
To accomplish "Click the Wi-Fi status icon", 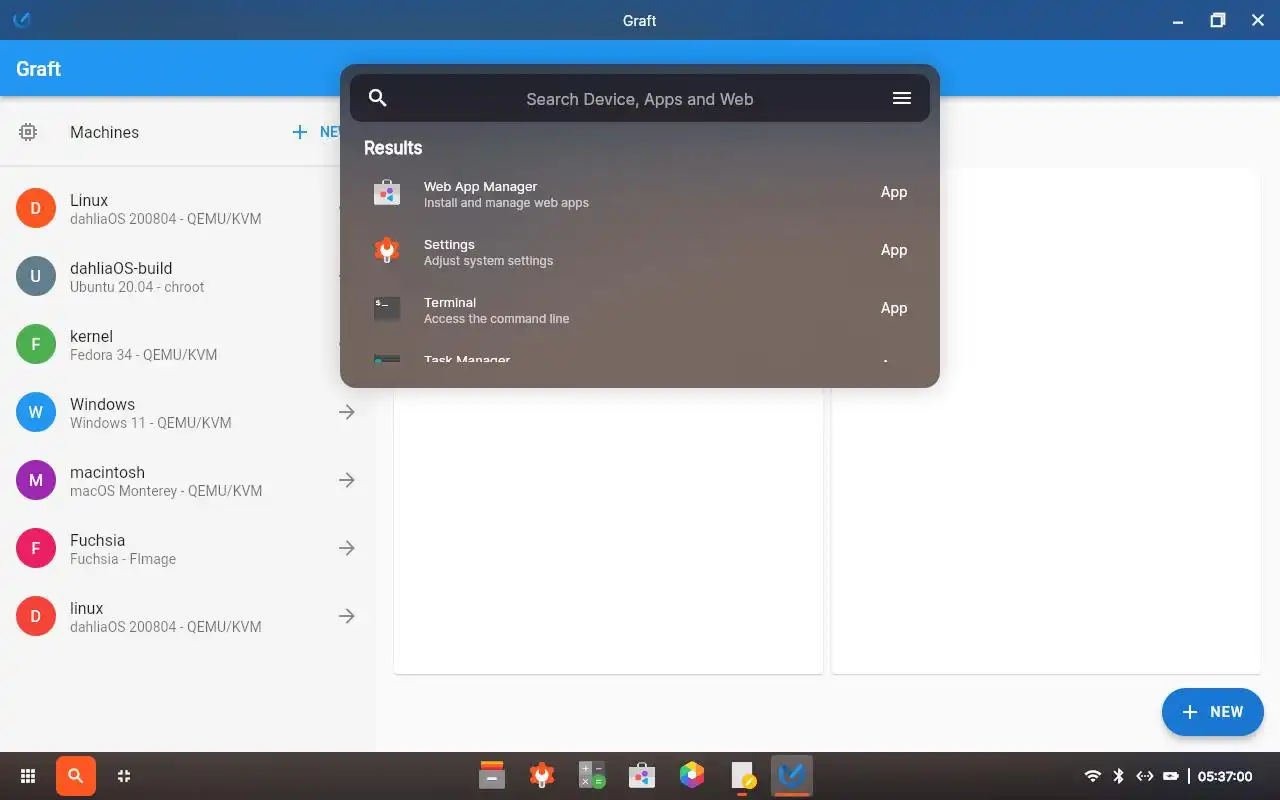I will [1093, 776].
